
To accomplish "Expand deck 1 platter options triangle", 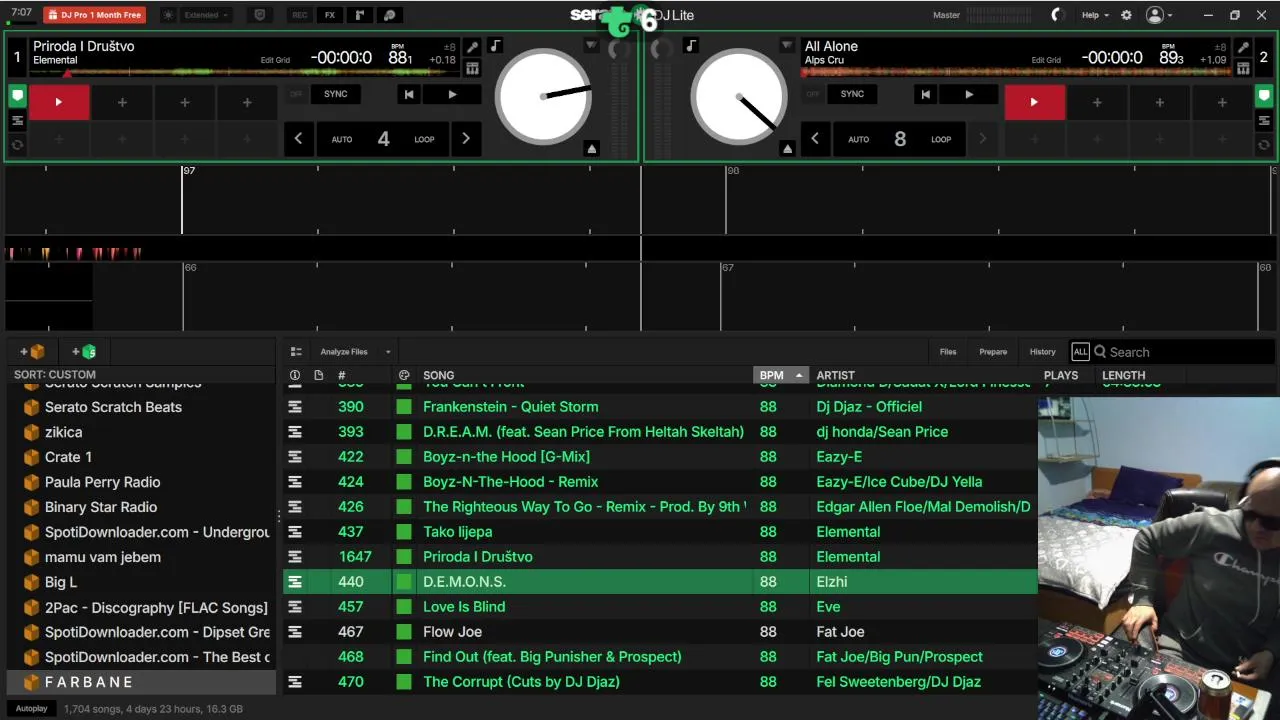I will (x=591, y=46).
